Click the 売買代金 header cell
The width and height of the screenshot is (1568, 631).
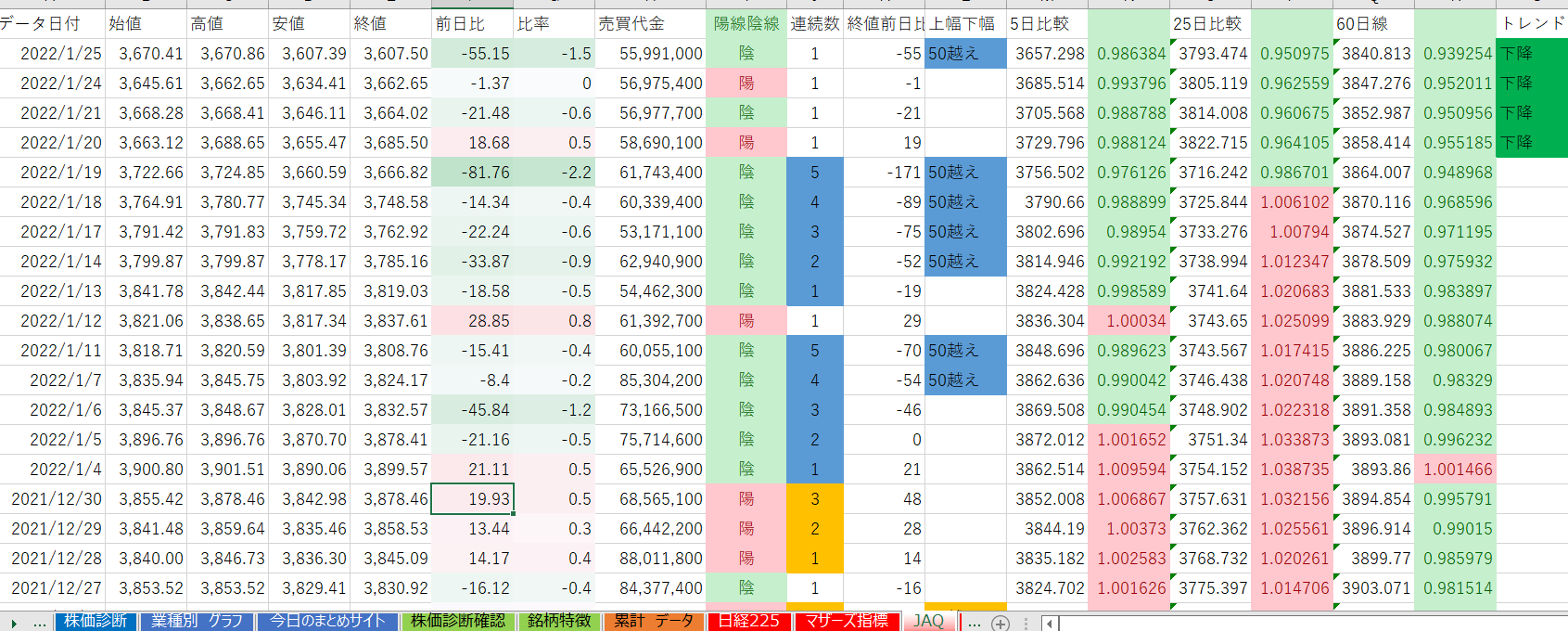[x=650, y=23]
